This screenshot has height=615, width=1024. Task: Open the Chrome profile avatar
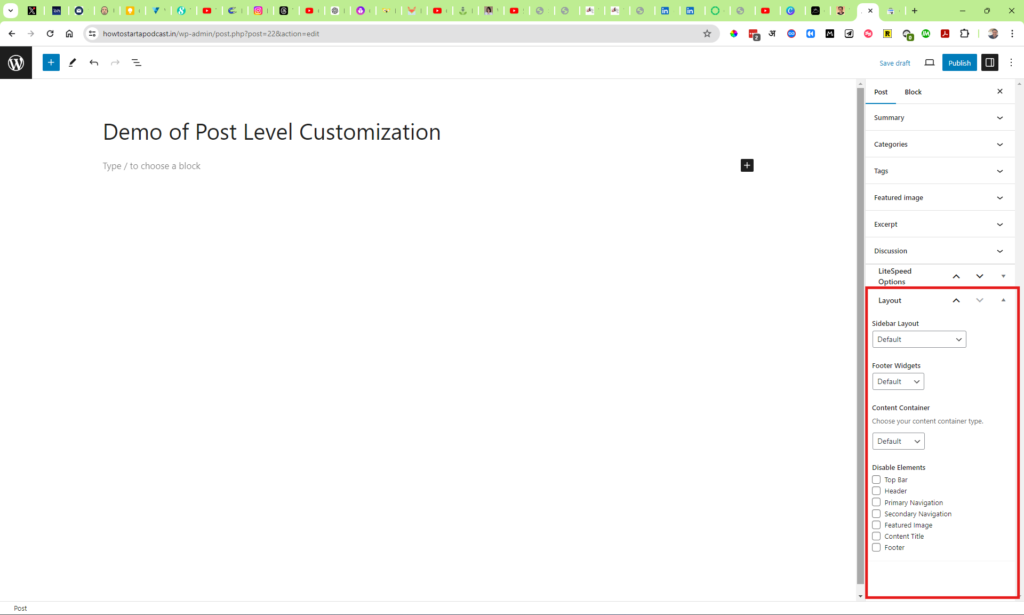pos(993,33)
